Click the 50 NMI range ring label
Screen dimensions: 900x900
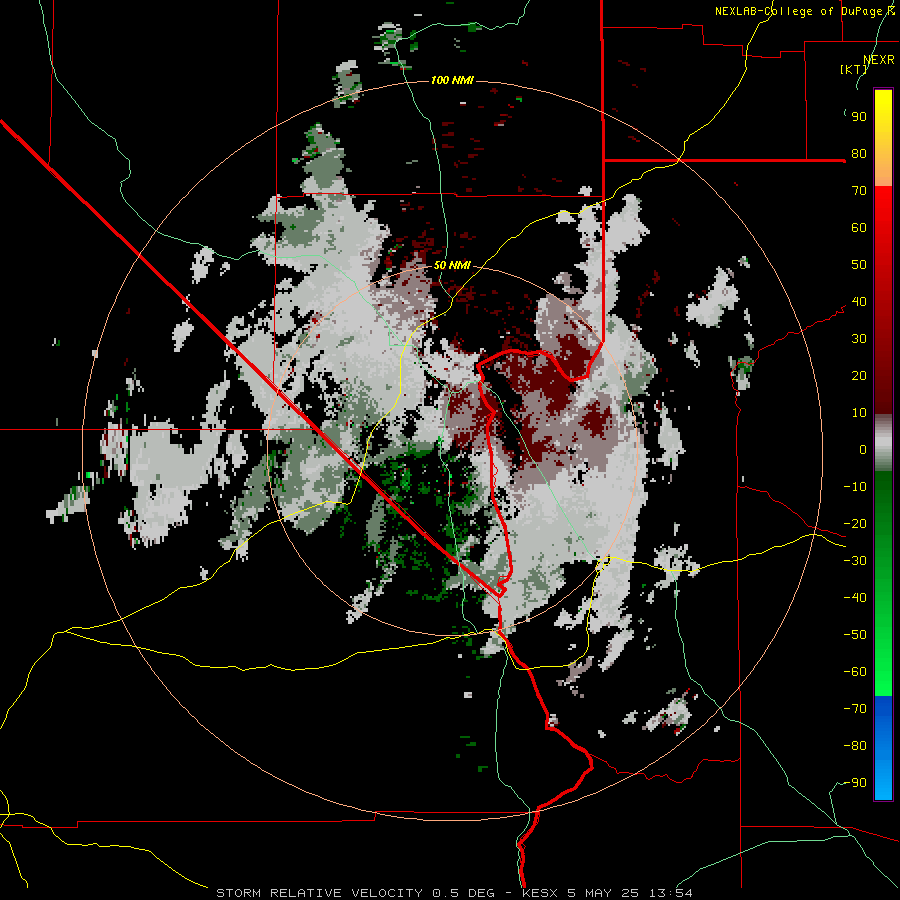pos(452,265)
